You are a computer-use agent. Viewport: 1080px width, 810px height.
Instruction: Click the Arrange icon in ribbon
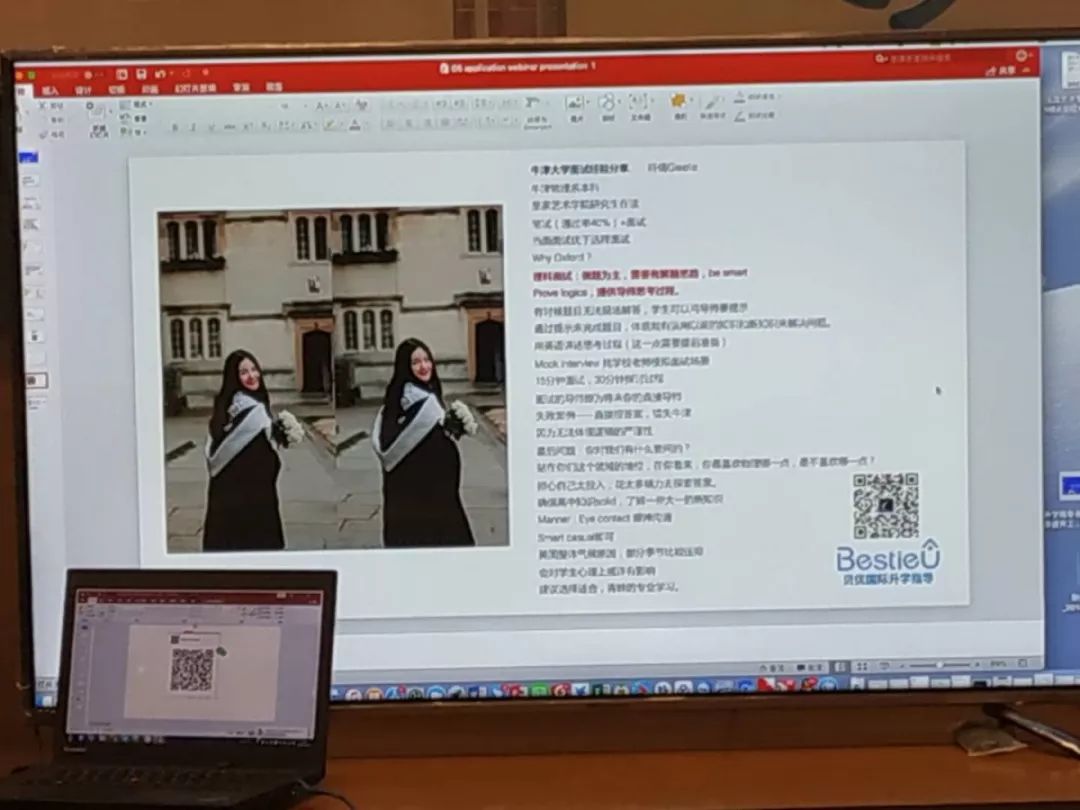coord(680,103)
